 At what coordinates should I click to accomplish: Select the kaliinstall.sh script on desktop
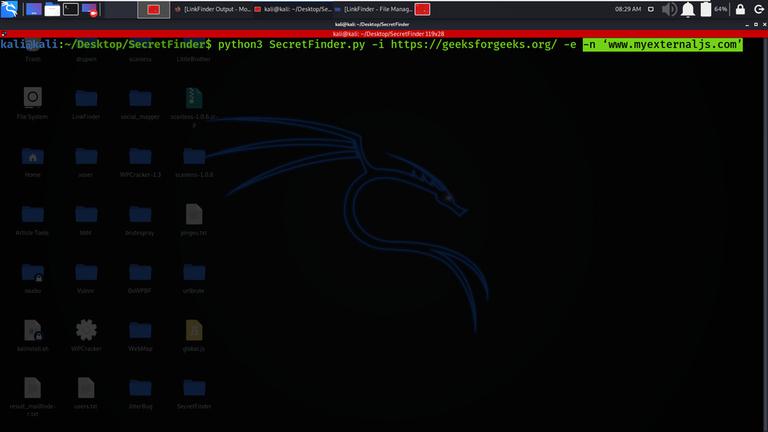point(32,335)
